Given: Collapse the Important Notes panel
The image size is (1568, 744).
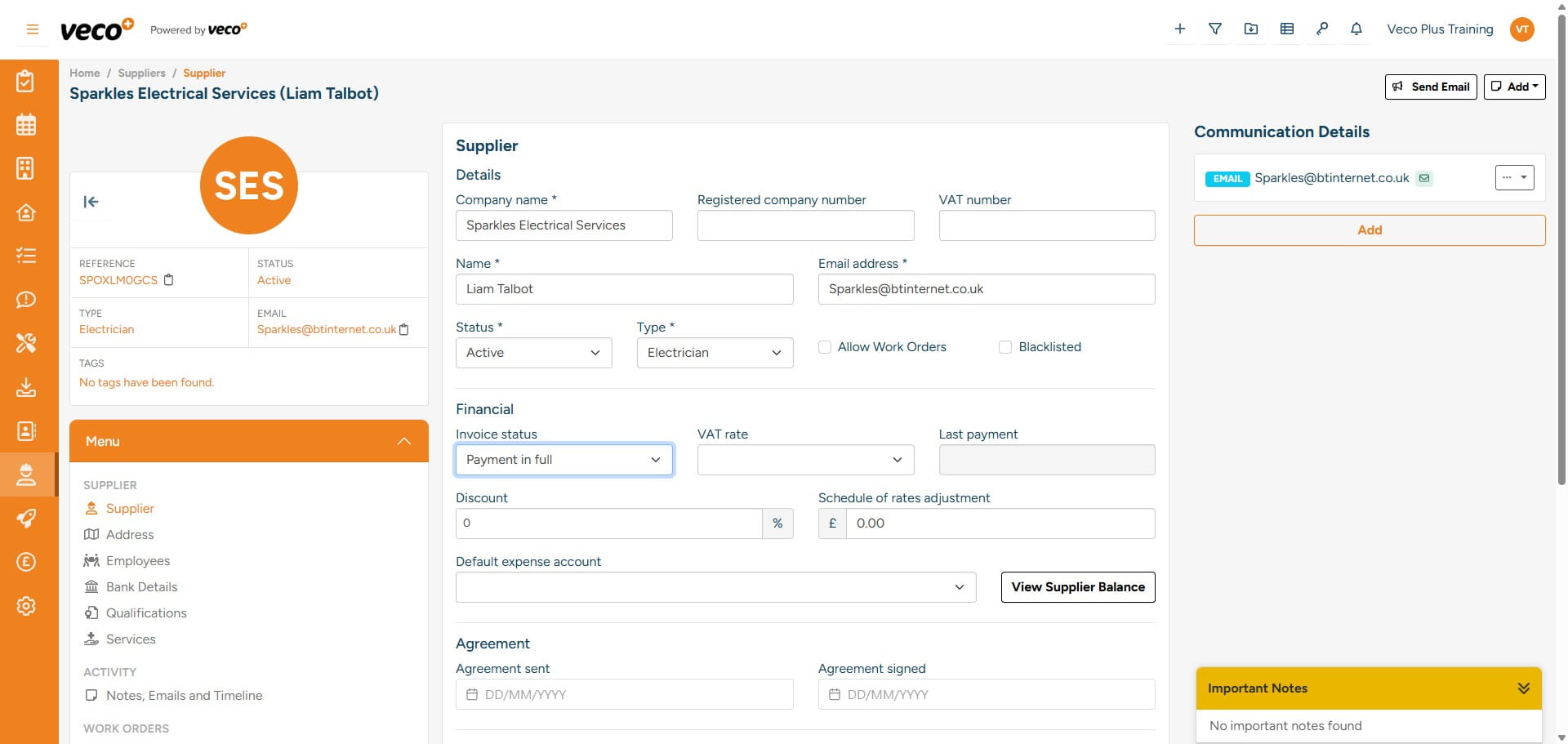Looking at the screenshot, I should click(x=1522, y=688).
